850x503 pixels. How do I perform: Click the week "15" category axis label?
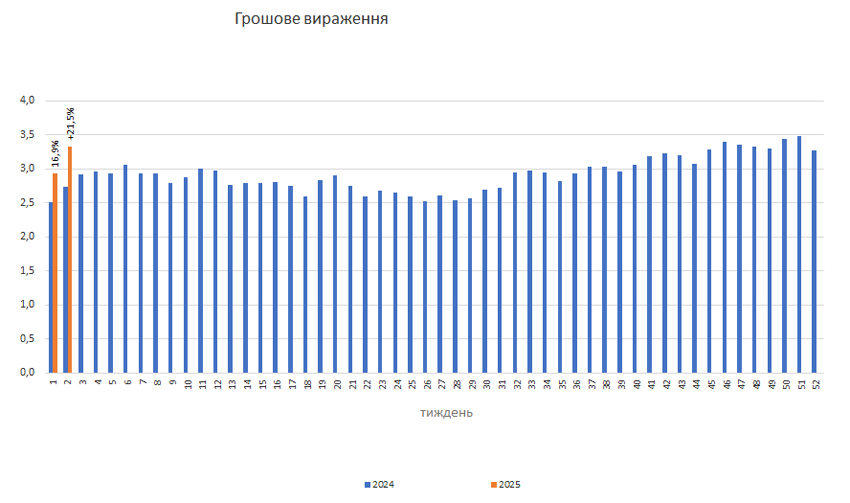coord(263,384)
